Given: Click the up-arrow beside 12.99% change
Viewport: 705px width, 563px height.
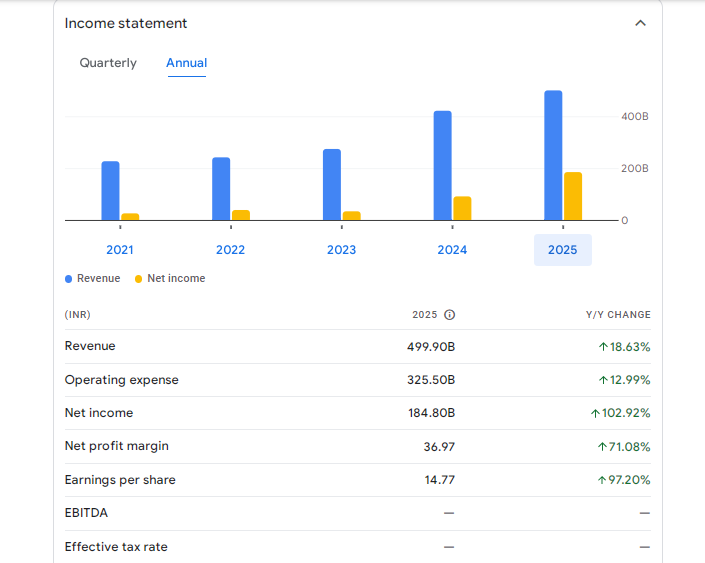Looking at the screenshot, I should 603,380.
